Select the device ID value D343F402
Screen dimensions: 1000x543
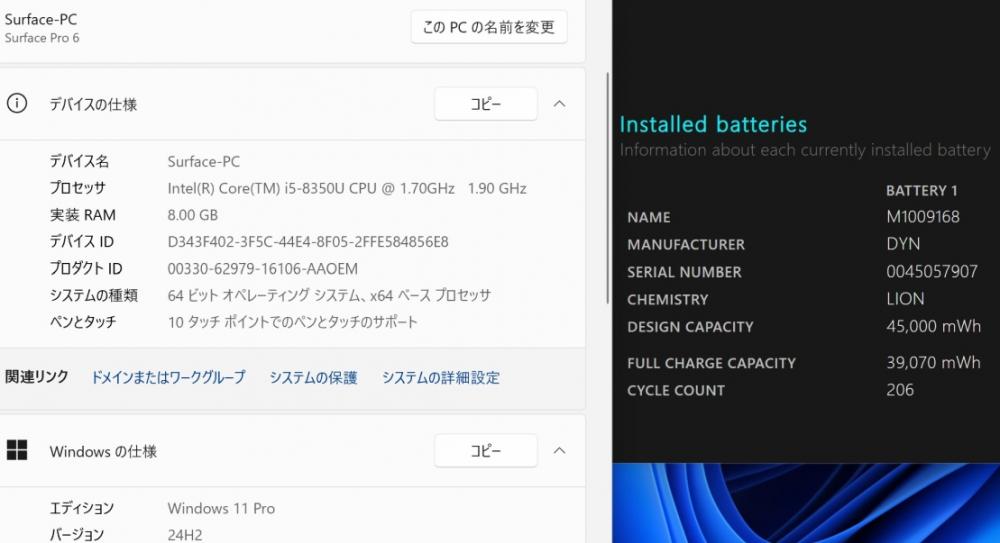point(307,242)
